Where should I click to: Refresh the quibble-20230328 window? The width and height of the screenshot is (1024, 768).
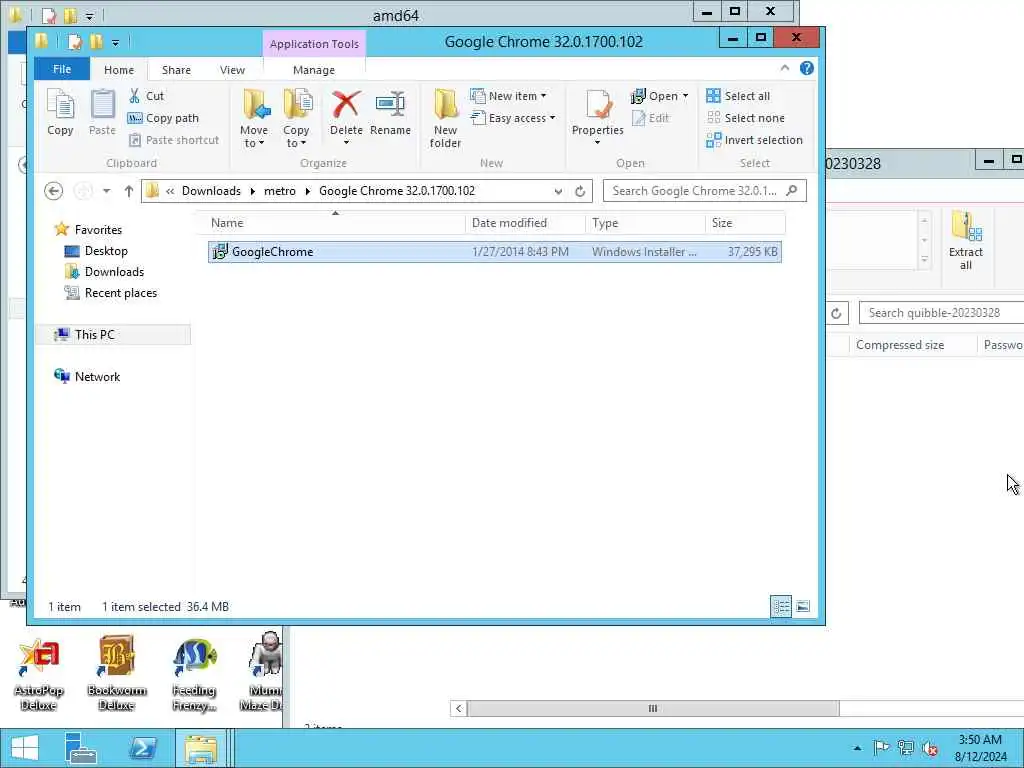tap(836, 313)
